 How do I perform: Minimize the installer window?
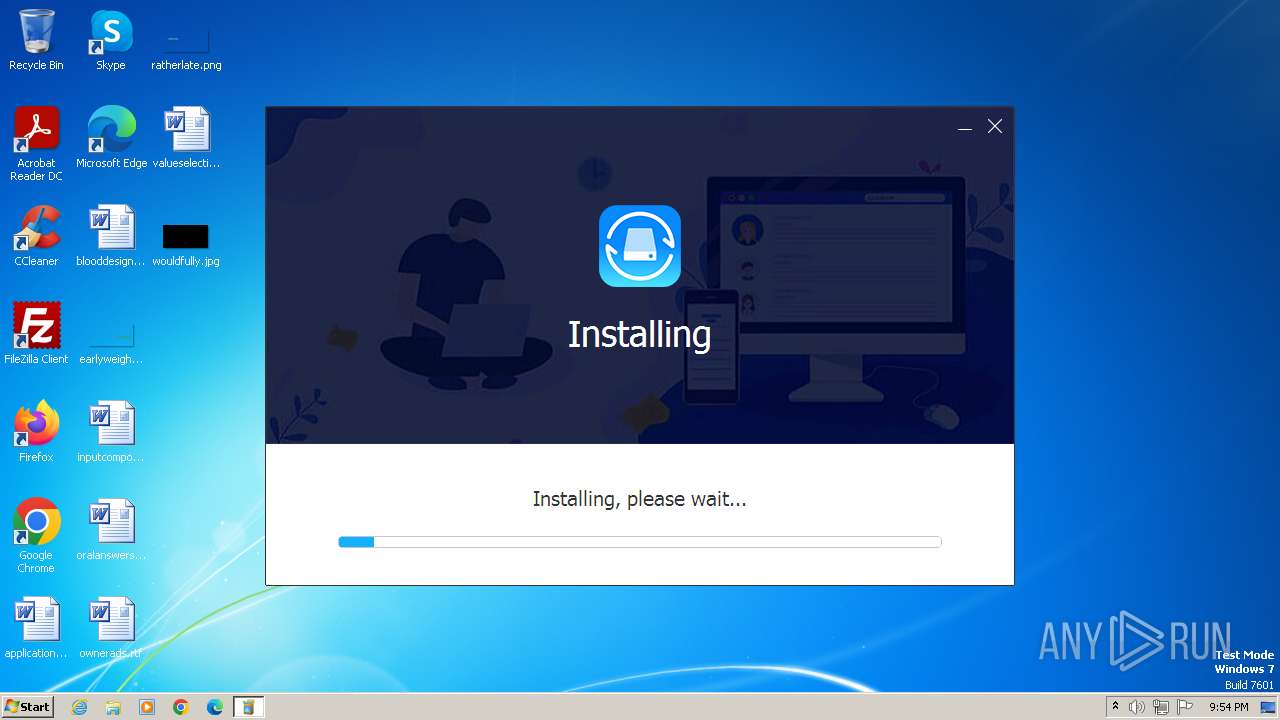[965, 127]
